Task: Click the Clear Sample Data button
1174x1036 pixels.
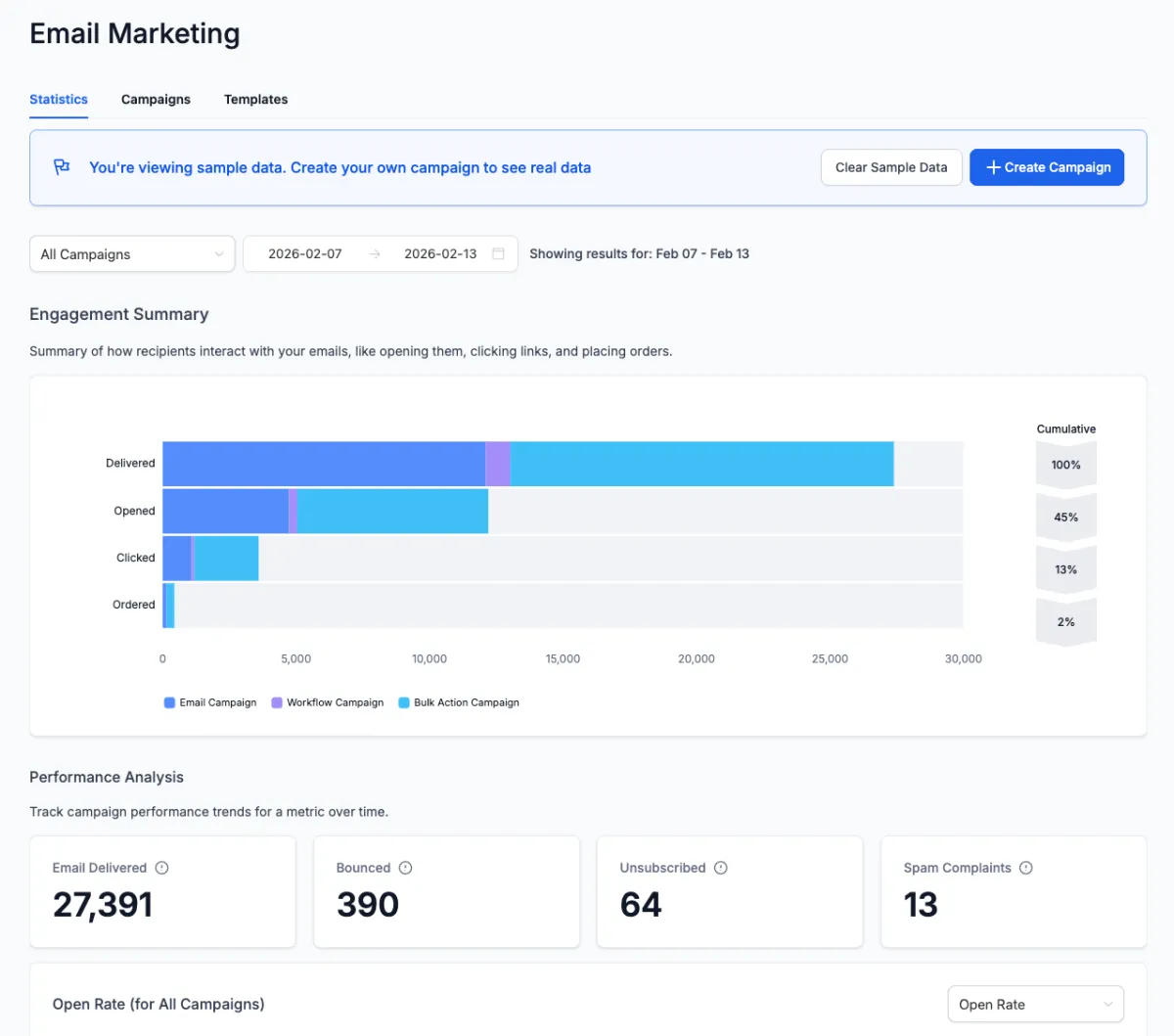Action: coord(891,167)
